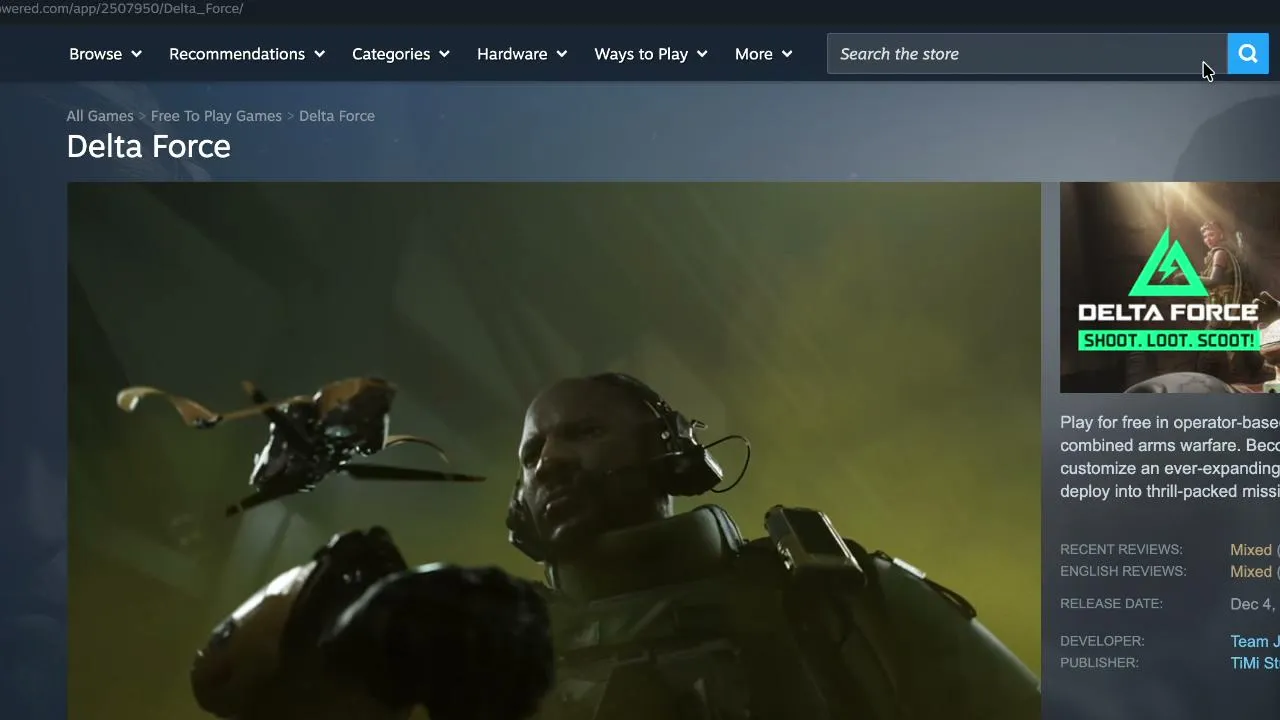Click the game description starting 'Play for free'
1280x720 pixels.
point(1170,457)
